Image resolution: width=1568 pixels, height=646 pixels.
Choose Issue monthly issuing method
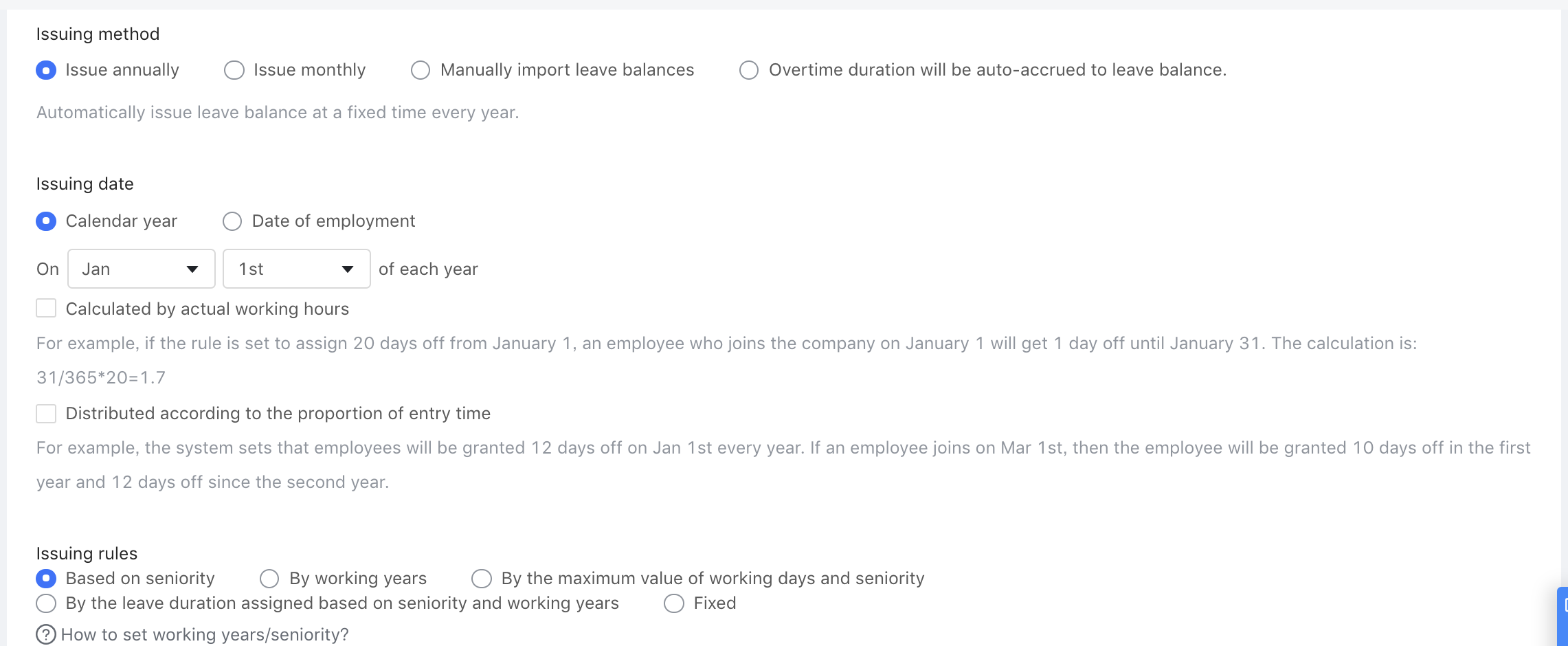[x=234, y=70]
